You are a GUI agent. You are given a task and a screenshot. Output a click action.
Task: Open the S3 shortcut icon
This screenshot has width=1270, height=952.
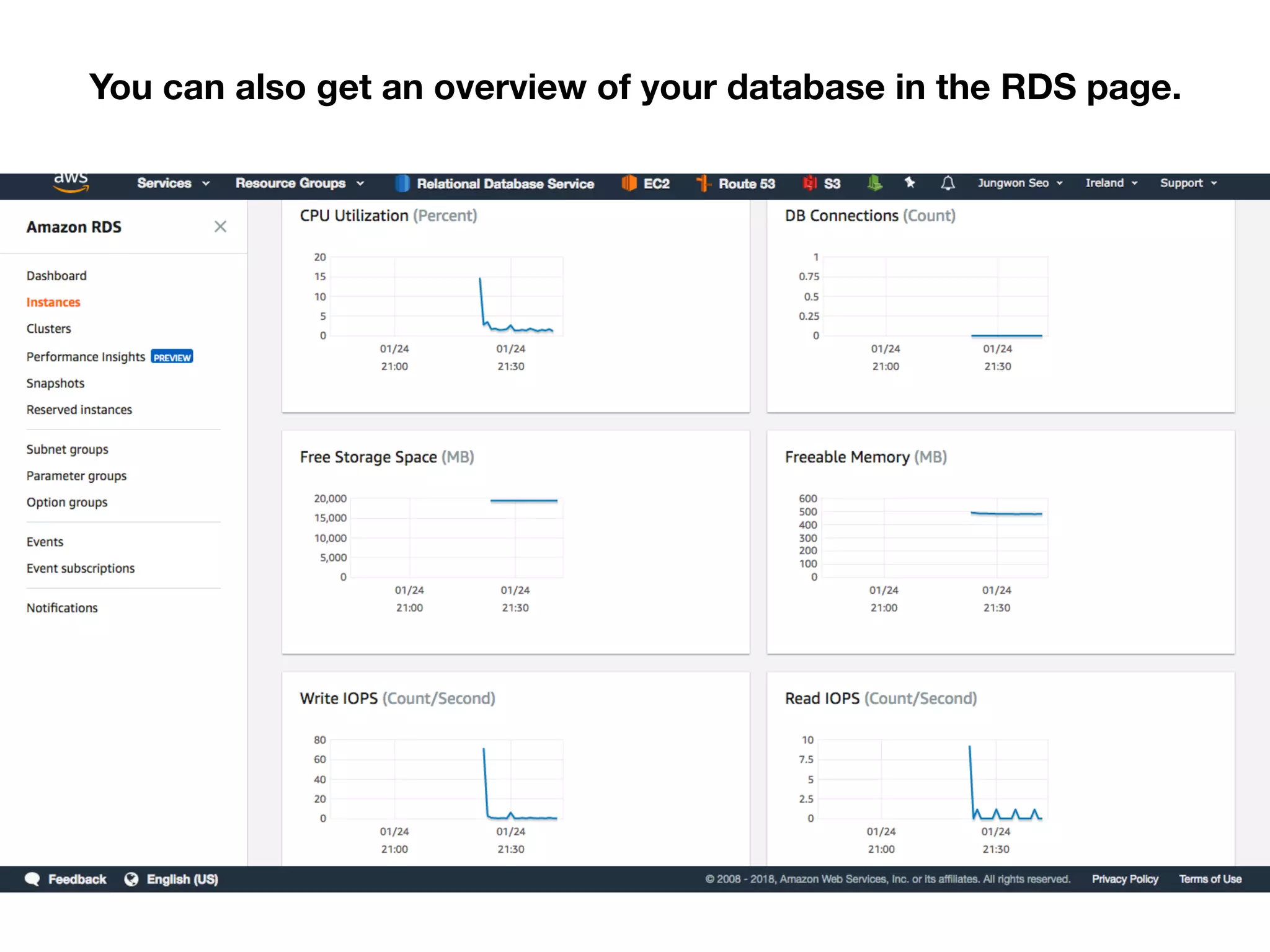click(x=809, y=183)
